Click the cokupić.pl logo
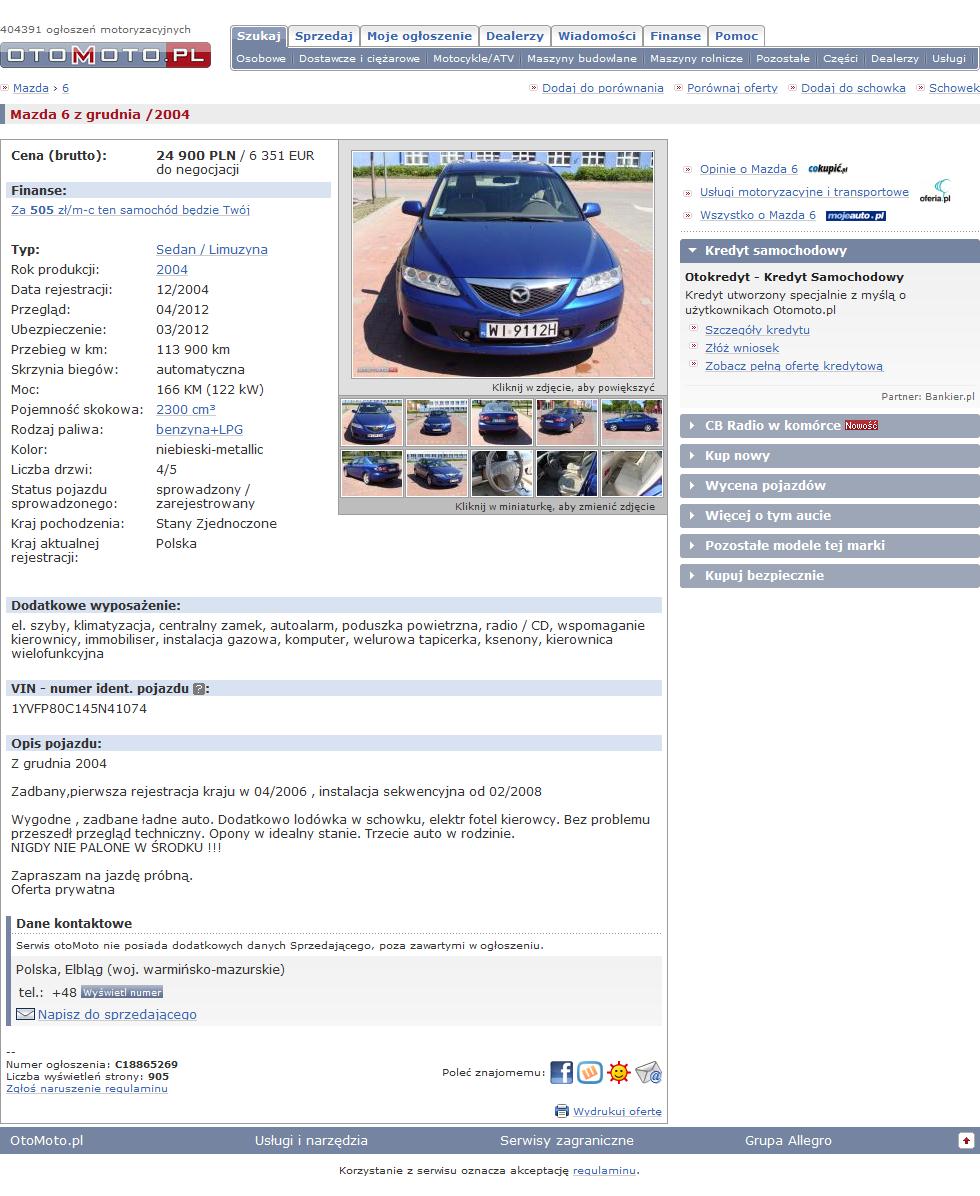Image resolution: width=980 pixels, height=1196 pixels. pos(827,169)
